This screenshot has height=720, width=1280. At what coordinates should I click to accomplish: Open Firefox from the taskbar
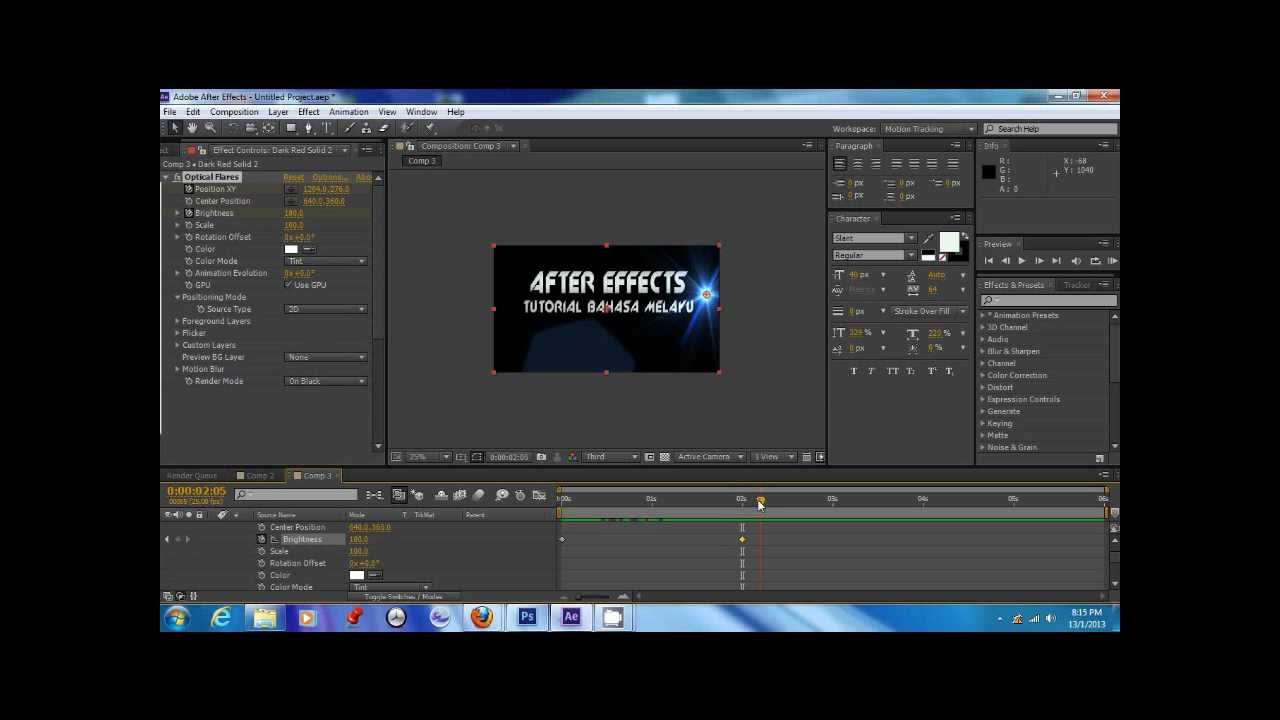[482, 618]
